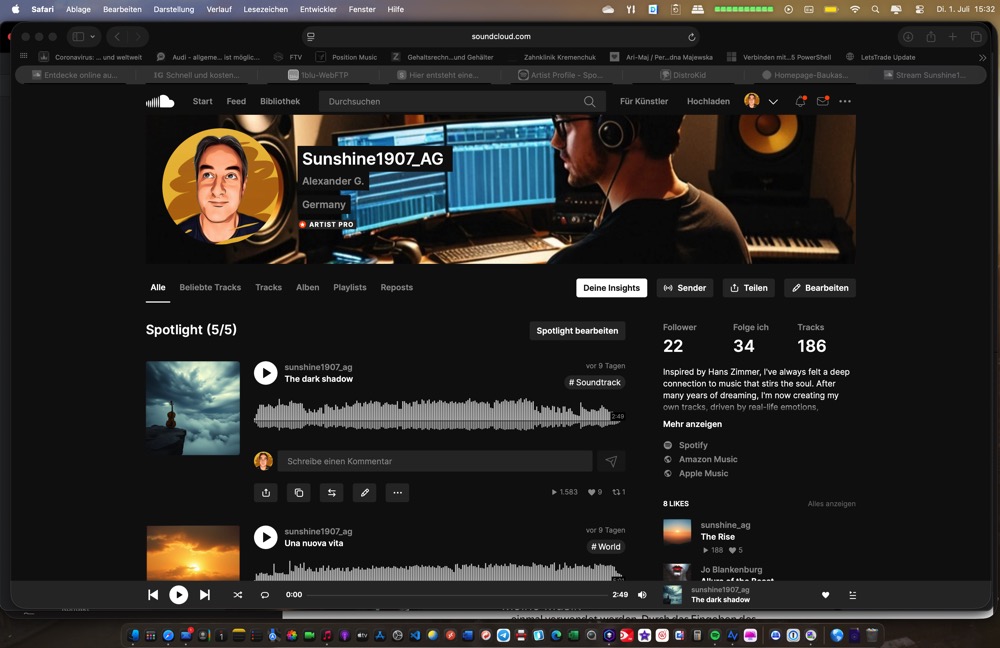Click the search magnifier icon
The image size is (1000, 648).
(x=590, y=102)
